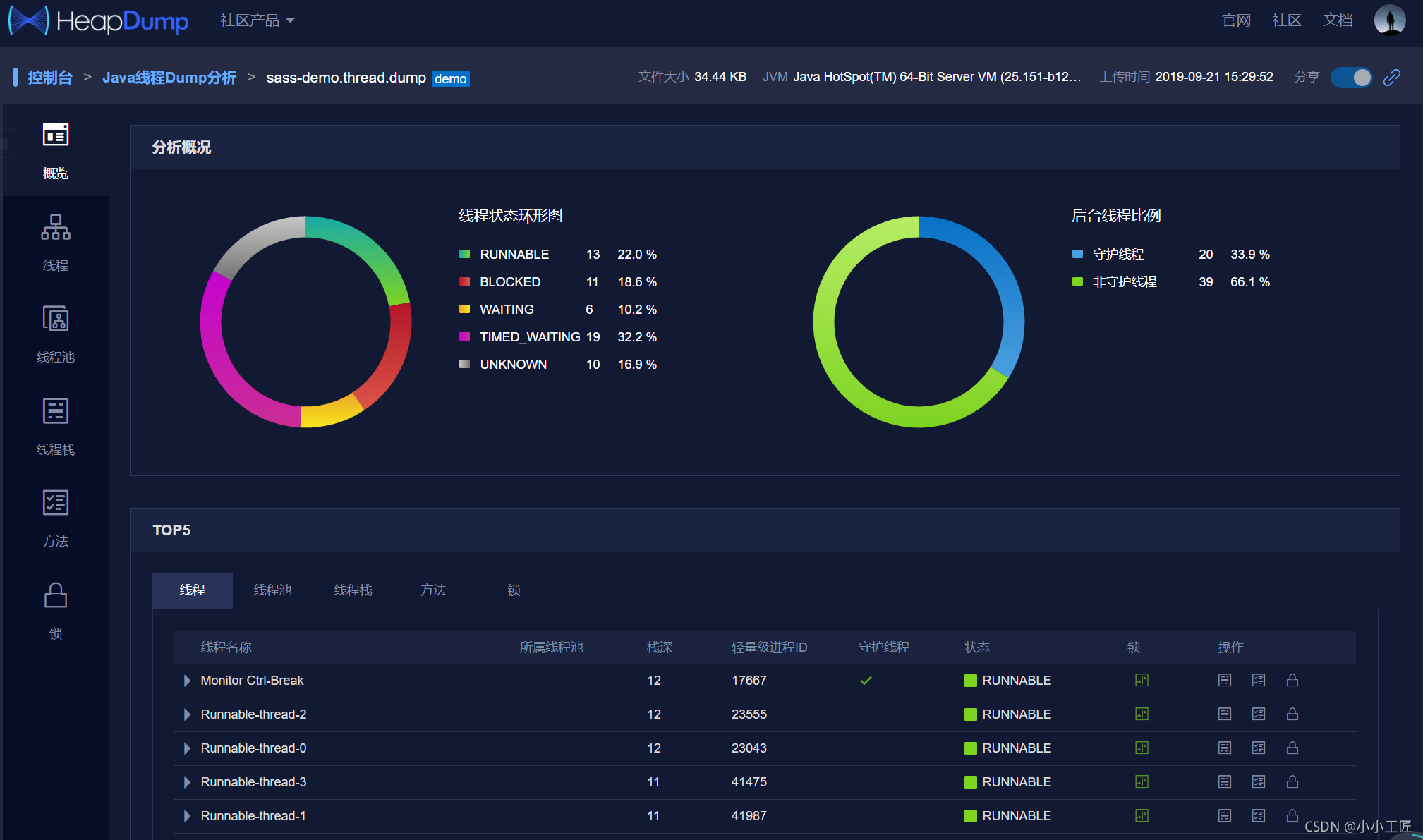The height and width of the screenshot is (840, 1423).
Task: Go to Java线程Dump分析 breadcrumb link
Action: coord(169,78)
